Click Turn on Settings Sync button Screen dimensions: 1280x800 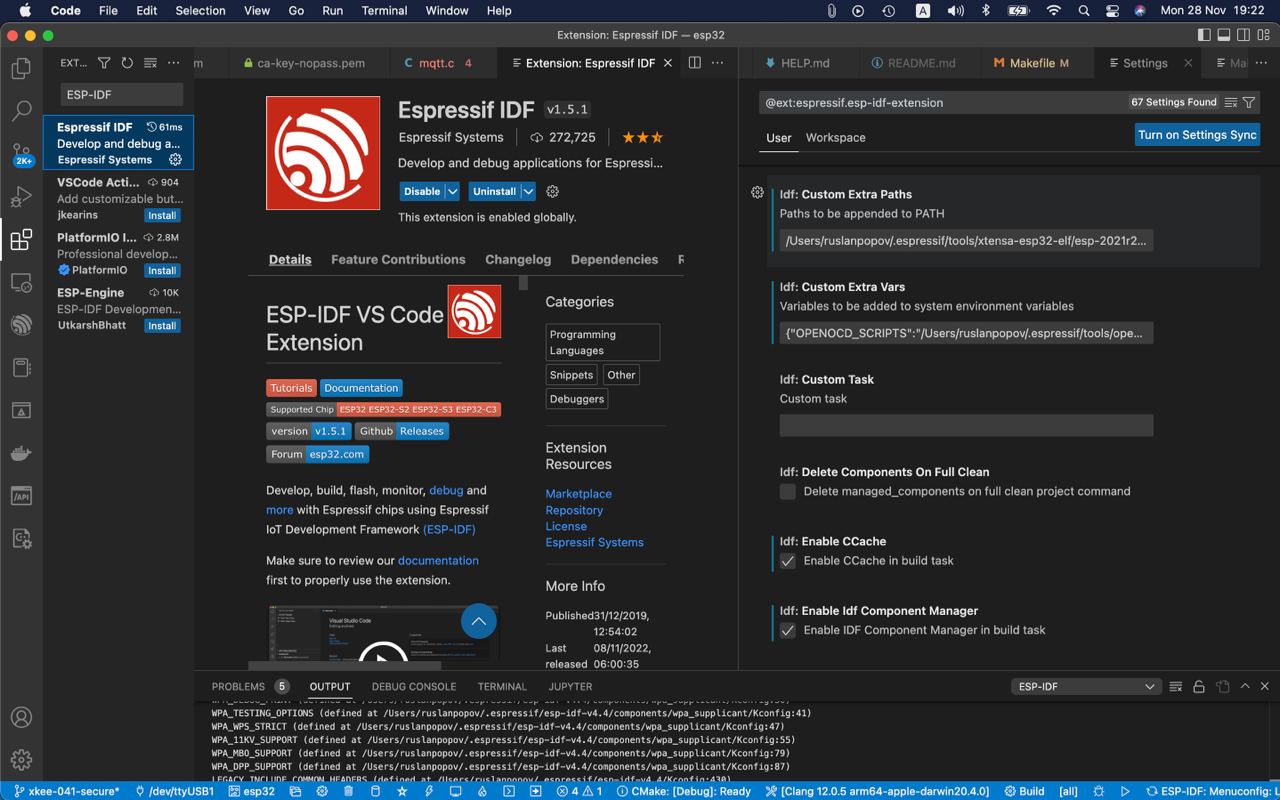pyautogui.click(x=1197, y=135)
